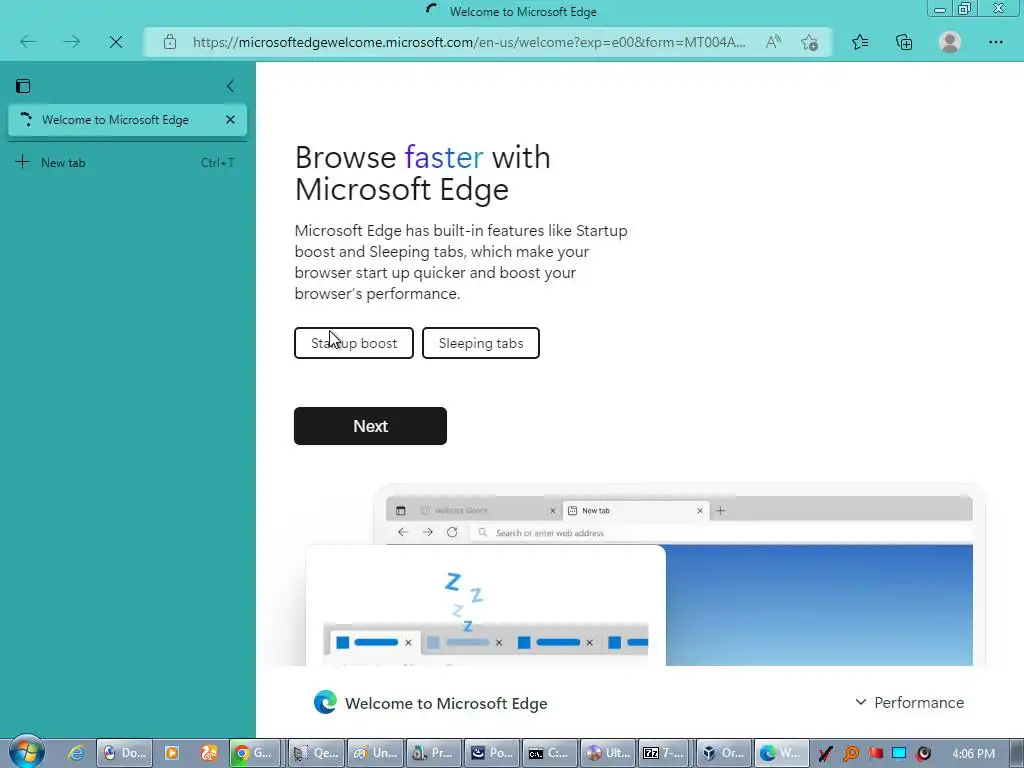Switch to the Un... taskbar window
1024x768 pixels.
[376, 753]
